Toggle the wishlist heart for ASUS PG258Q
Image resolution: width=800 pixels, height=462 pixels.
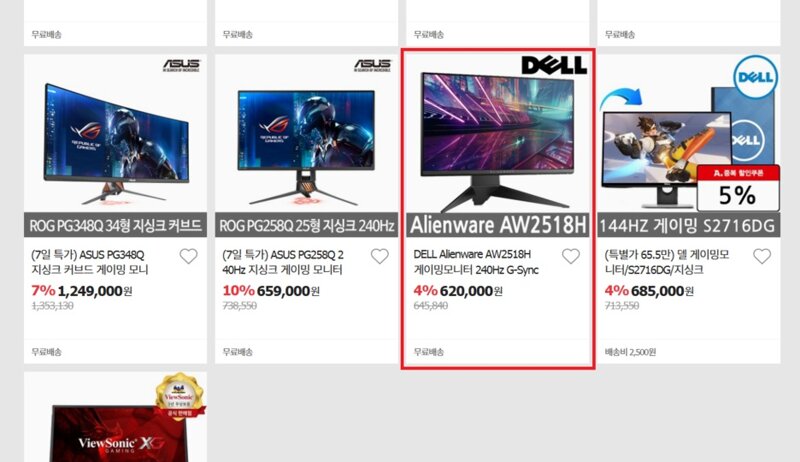[x=380, y=256]
